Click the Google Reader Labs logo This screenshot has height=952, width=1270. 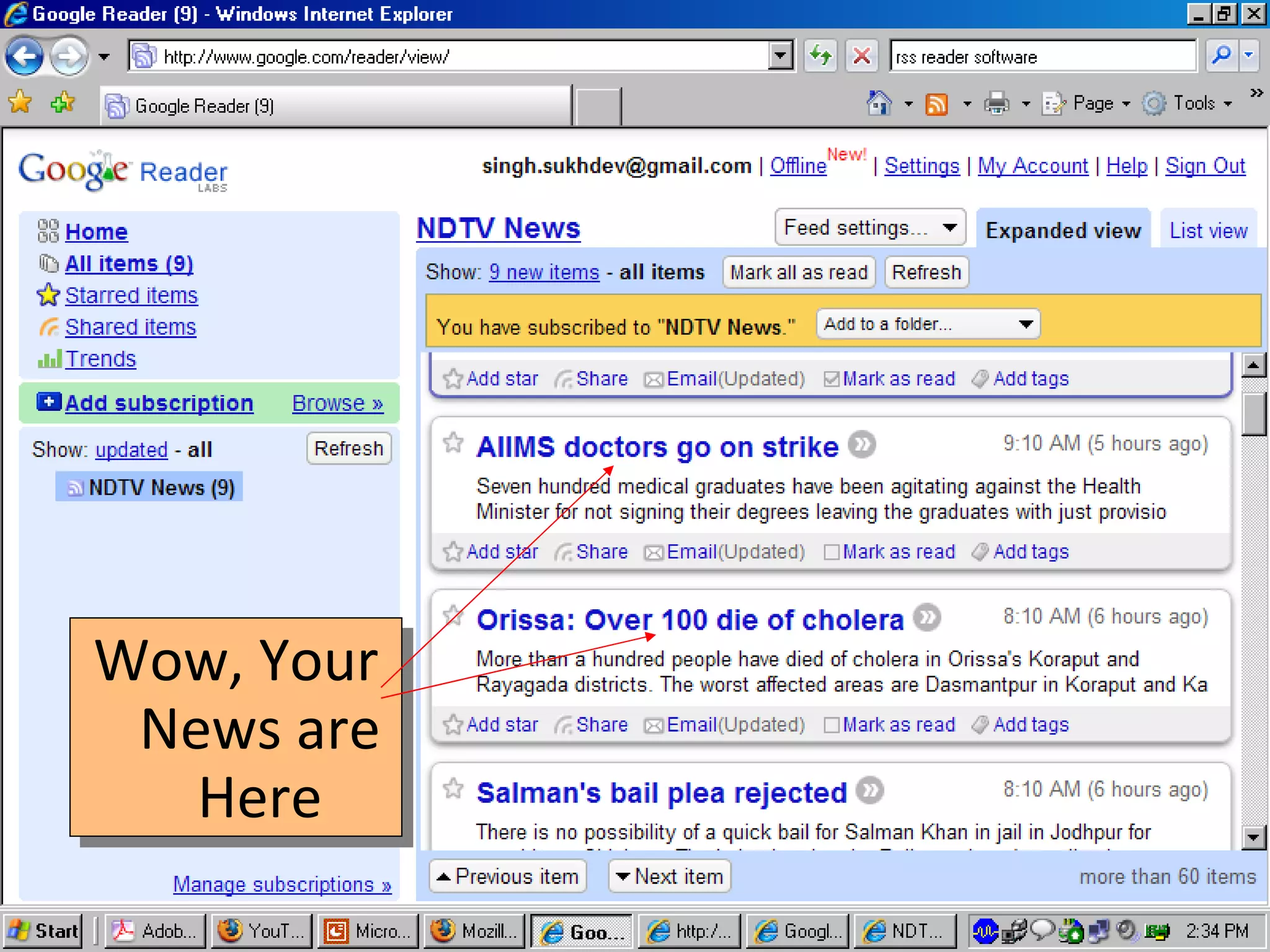(123, 171)
